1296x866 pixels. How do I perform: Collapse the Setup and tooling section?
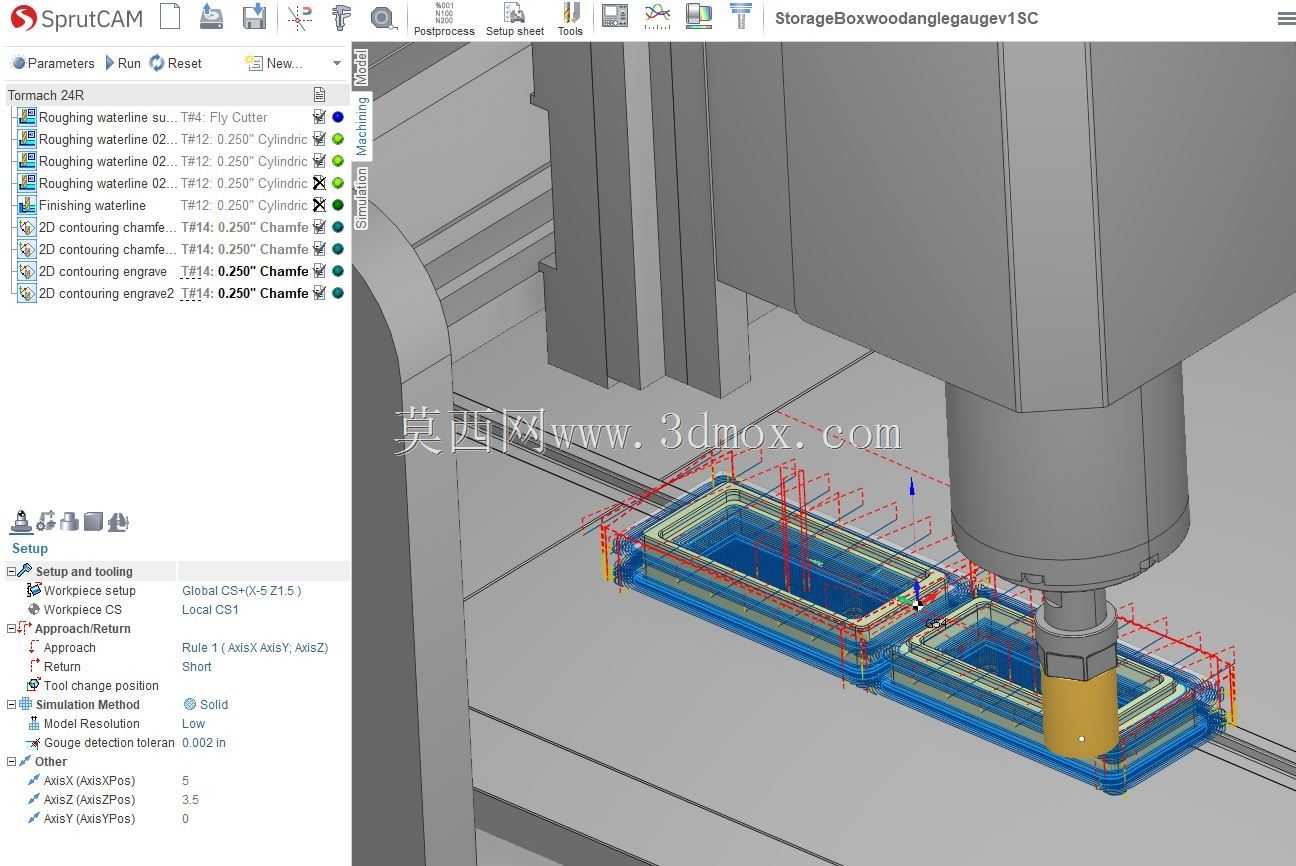11,571
